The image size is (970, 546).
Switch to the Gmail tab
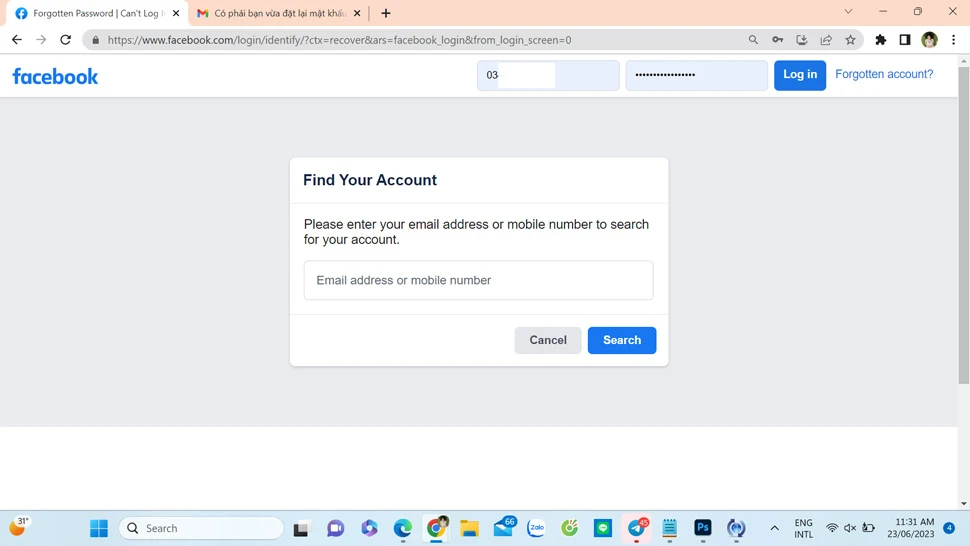(279, 13)
